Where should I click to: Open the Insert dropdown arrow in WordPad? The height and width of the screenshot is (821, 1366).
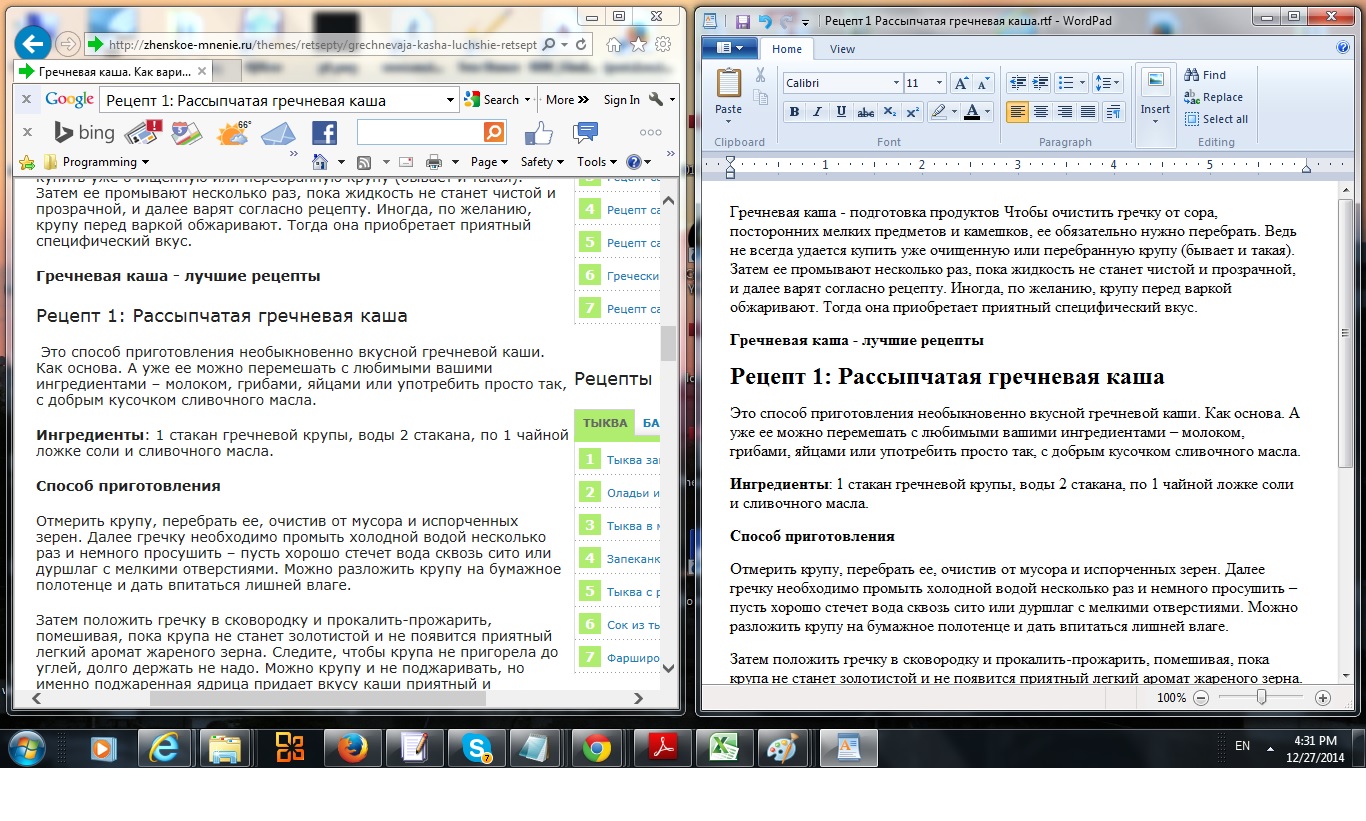pos(1155,121)
